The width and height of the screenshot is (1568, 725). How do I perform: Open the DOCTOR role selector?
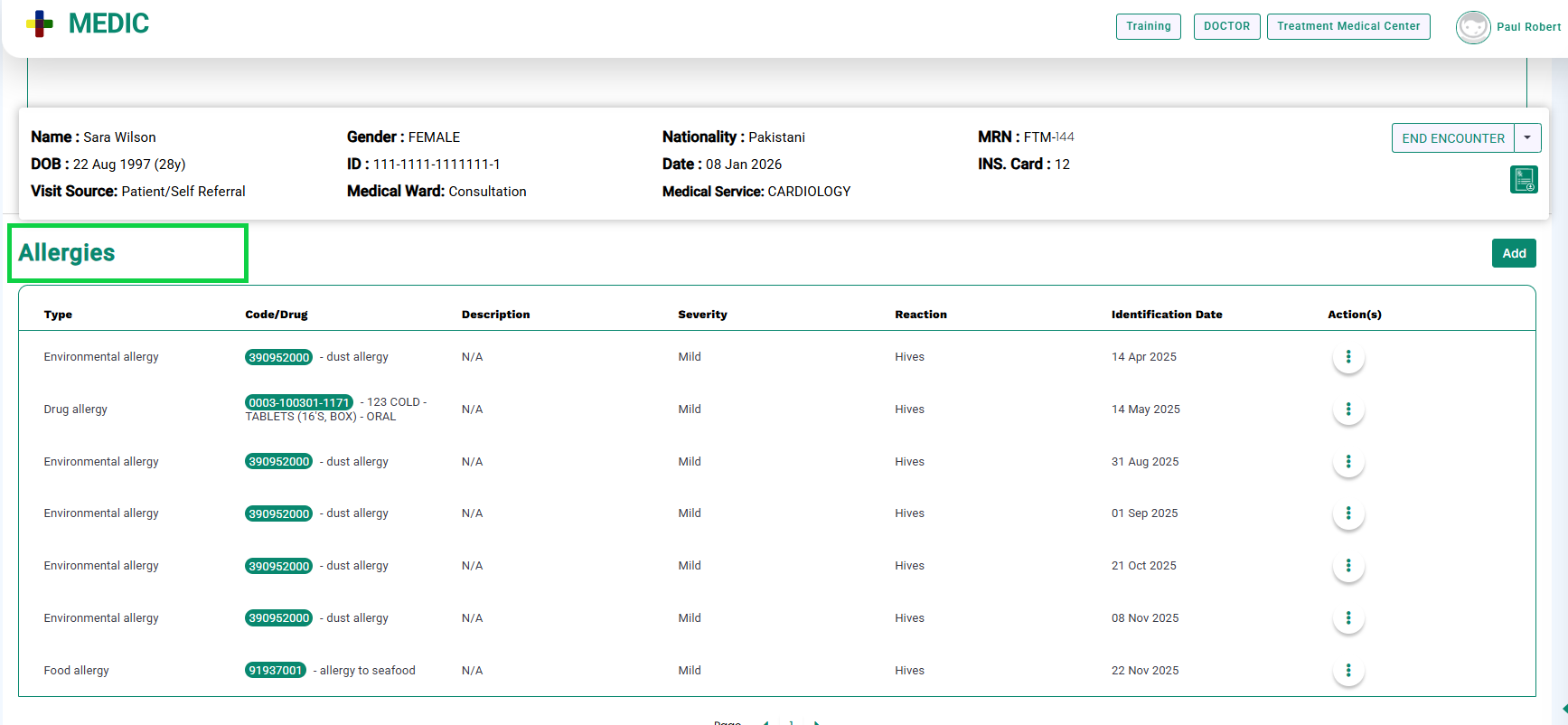pyautogui.click(x=1226, y=26)
